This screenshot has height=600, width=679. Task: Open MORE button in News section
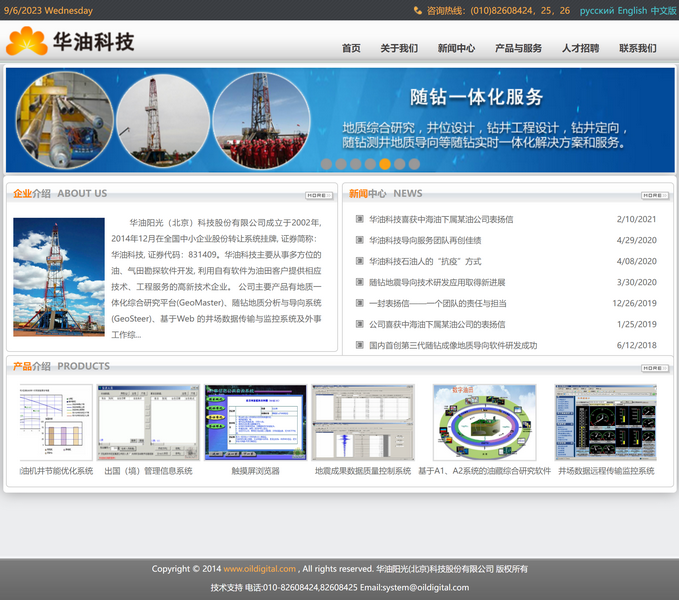click(x=655, y=195)
